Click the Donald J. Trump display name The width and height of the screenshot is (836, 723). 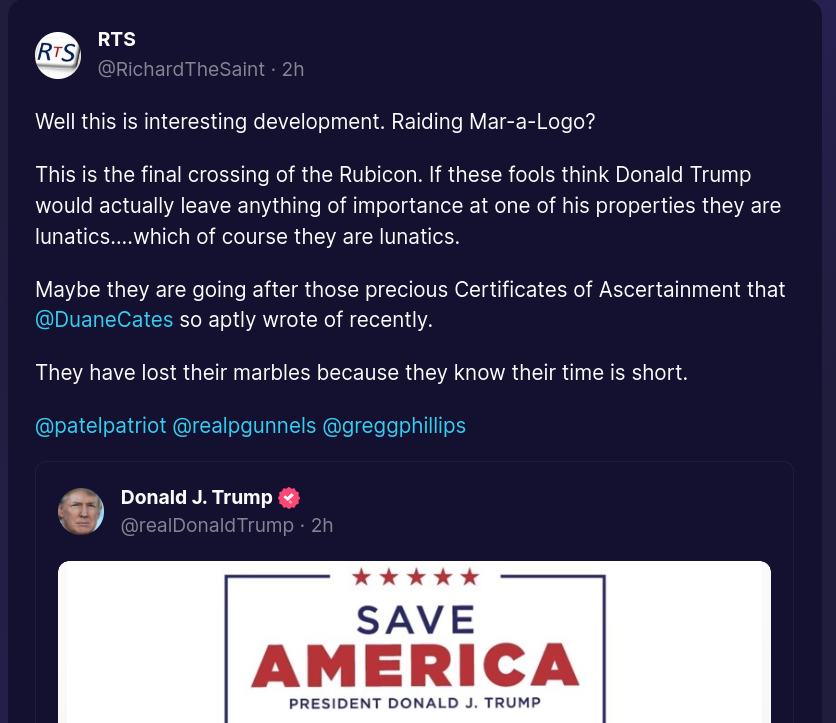click(196, 497)
